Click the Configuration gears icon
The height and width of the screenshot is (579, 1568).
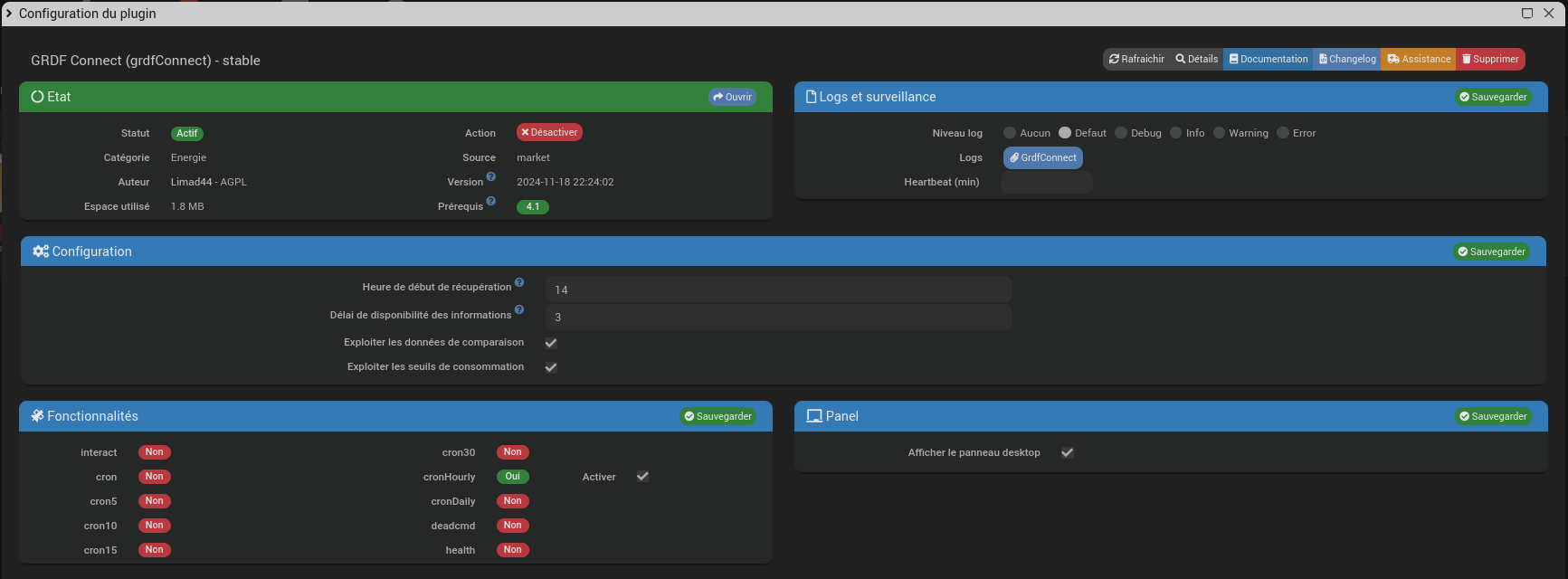tap(41, 252)
